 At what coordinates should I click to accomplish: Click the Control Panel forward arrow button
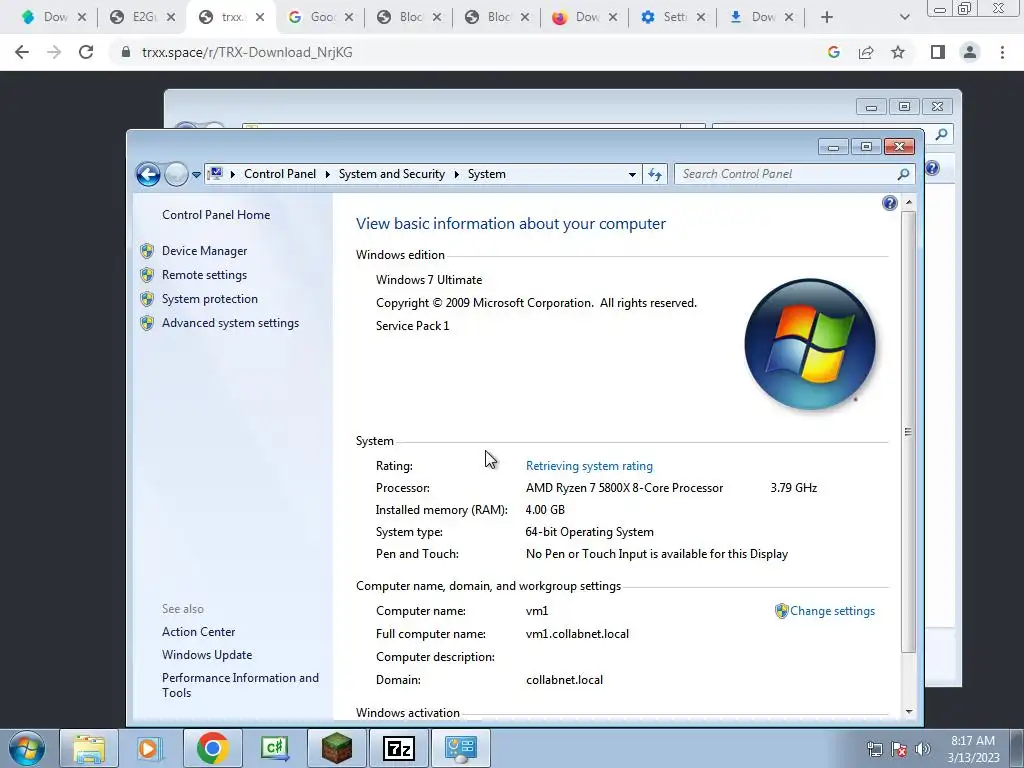click(x=176, y=174)
